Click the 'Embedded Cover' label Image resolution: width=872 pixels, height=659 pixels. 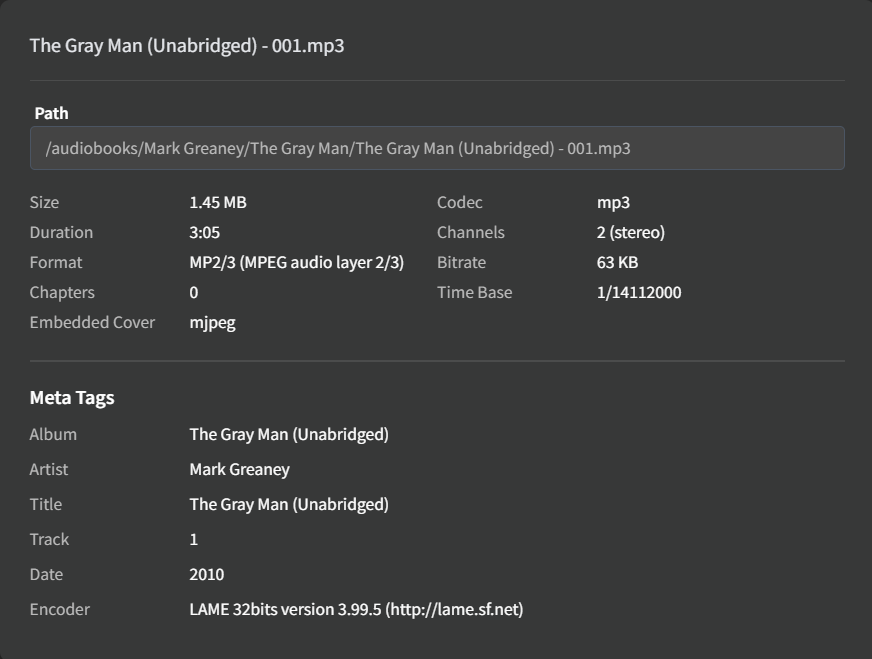pyautogui.click(x=92, y=323)
